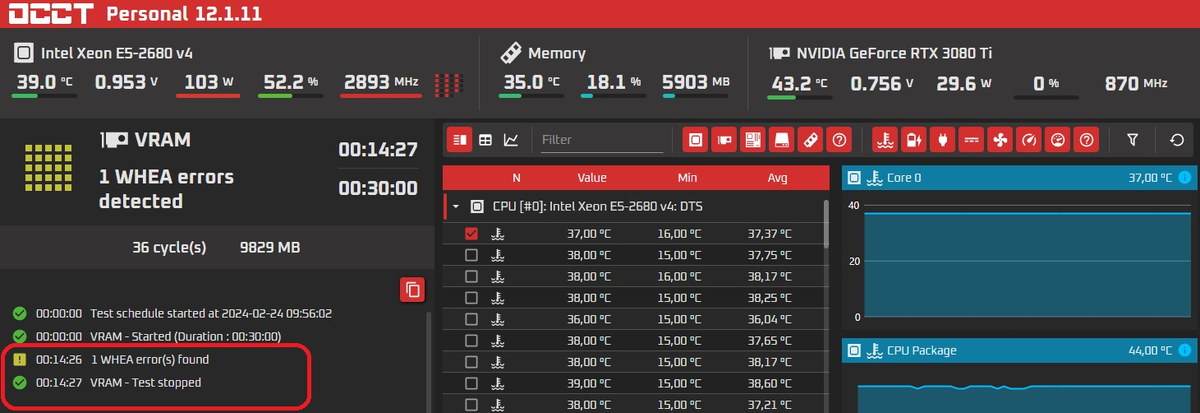Check the sensor row averaging 37,65 °C
Viewport: 1200px width, 413px height.
472,341
